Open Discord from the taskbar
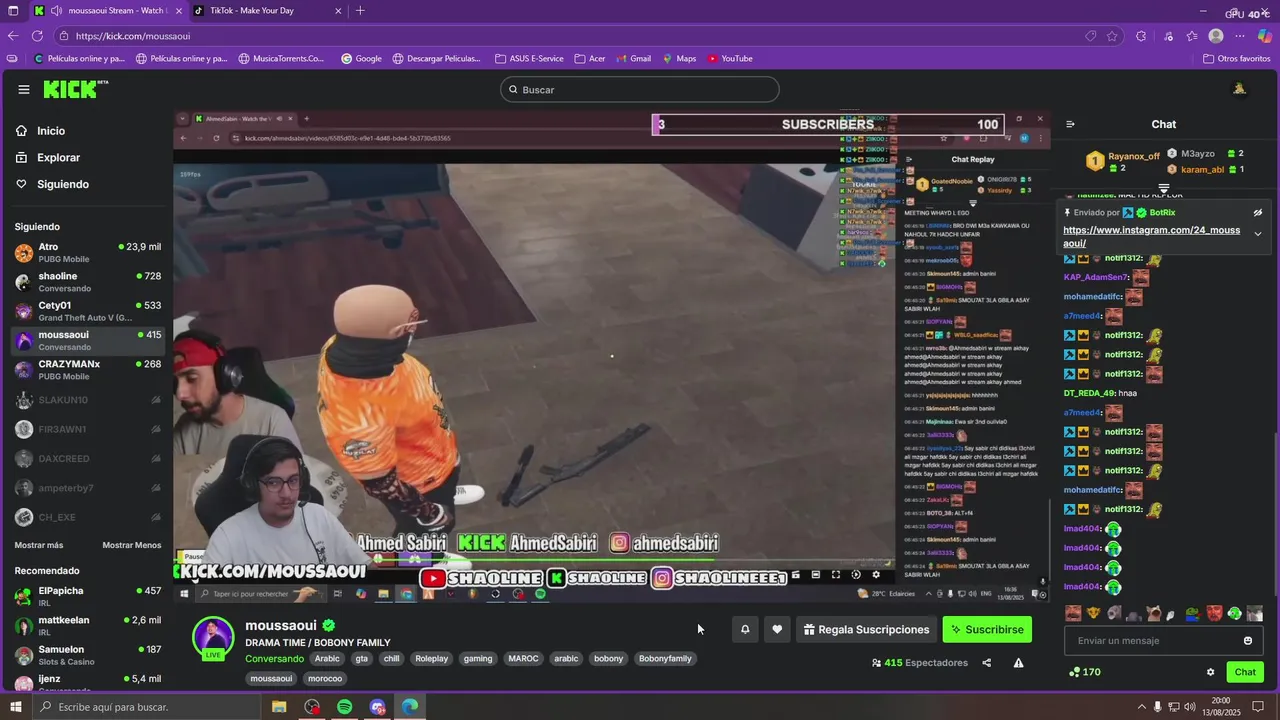The height and width of the screenshot is (720, 1280). tap(378, 707)
